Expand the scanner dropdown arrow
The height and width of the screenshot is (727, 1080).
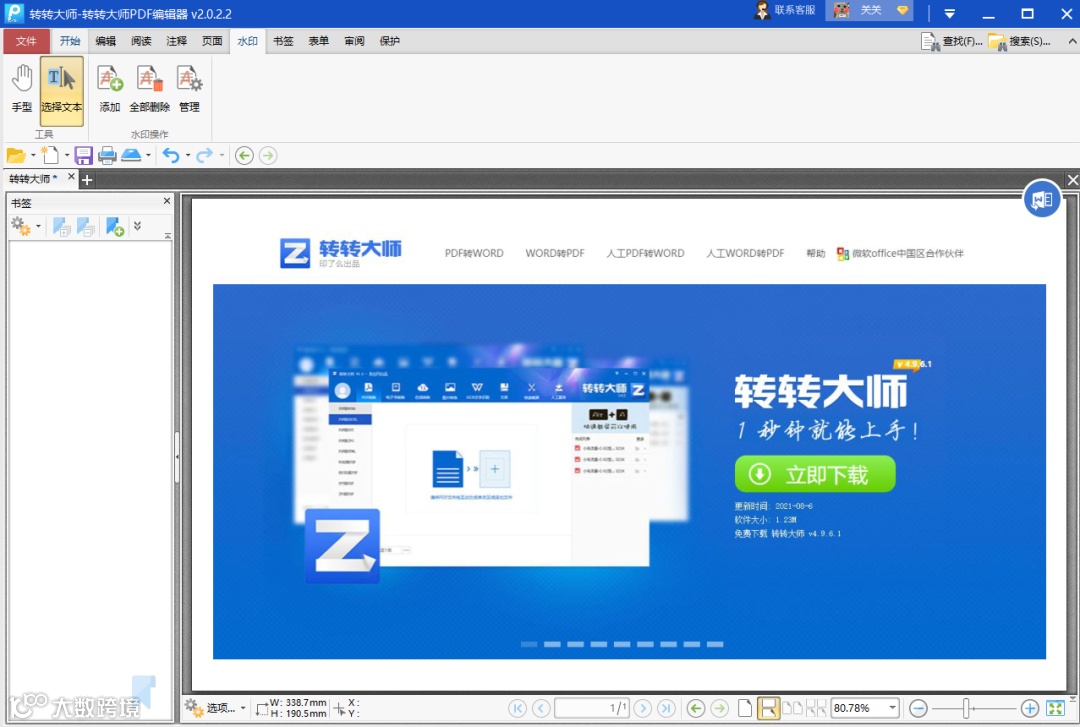pyautogui.click(x=148, y=156)
